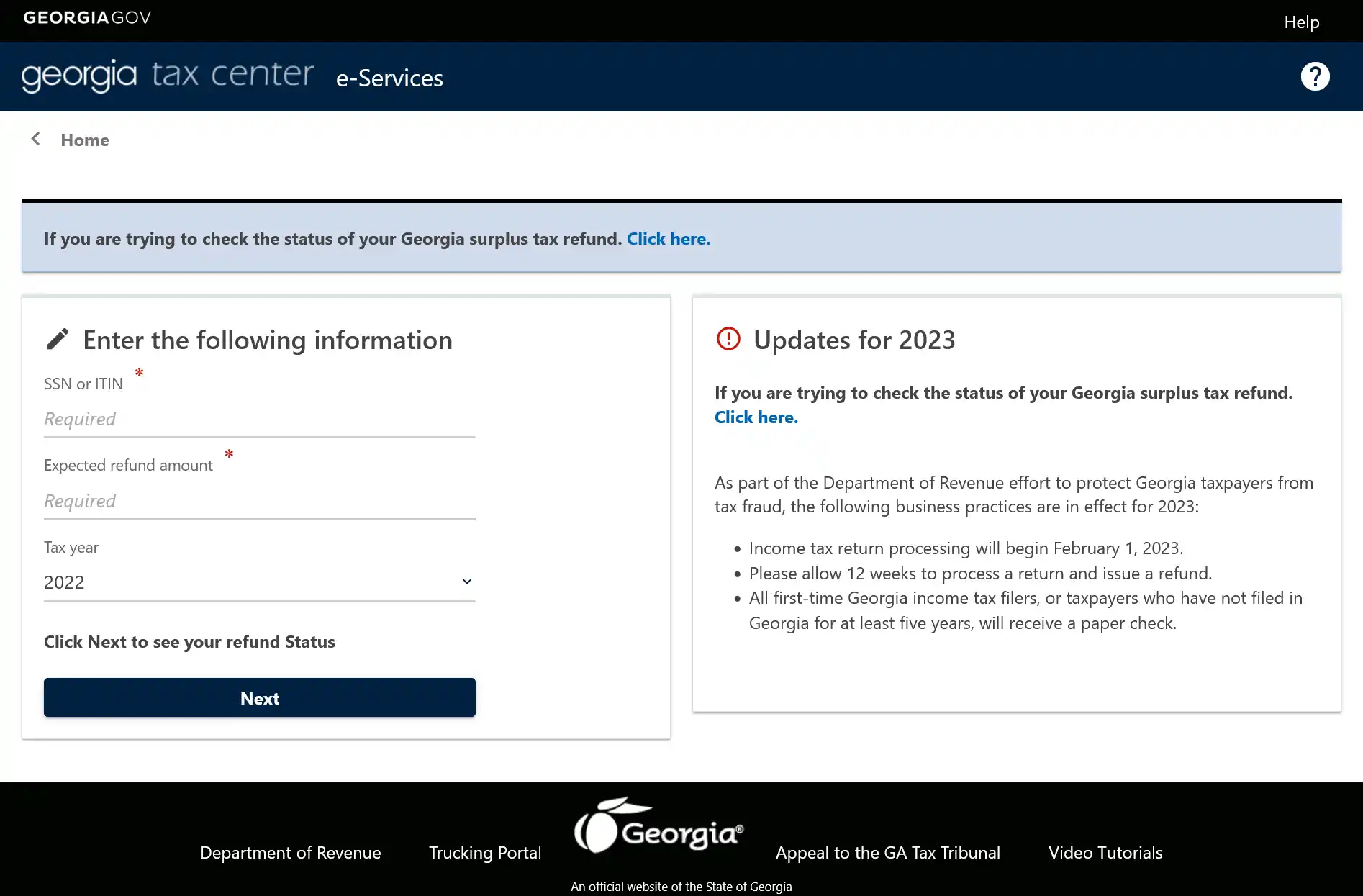Select the e-Services header title
Viewport: 1363px width, 896px height.
pos(389,78)
